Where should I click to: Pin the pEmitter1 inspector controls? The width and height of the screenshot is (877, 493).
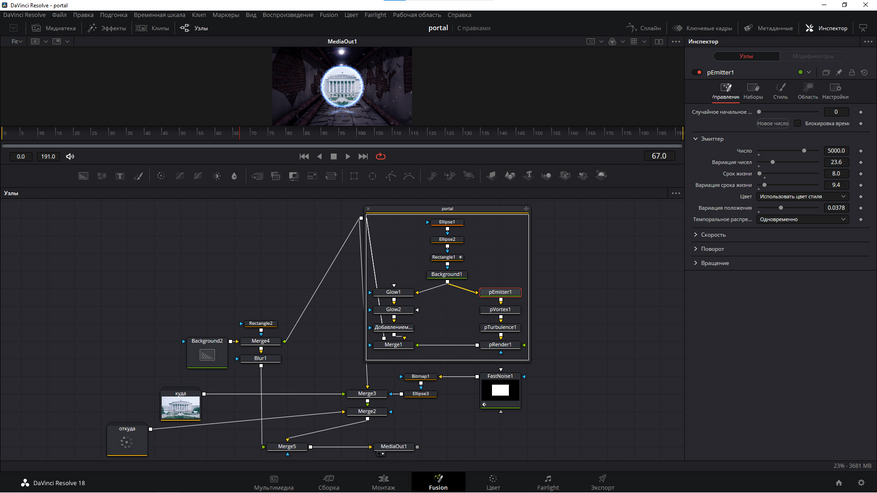pos(839,72)
